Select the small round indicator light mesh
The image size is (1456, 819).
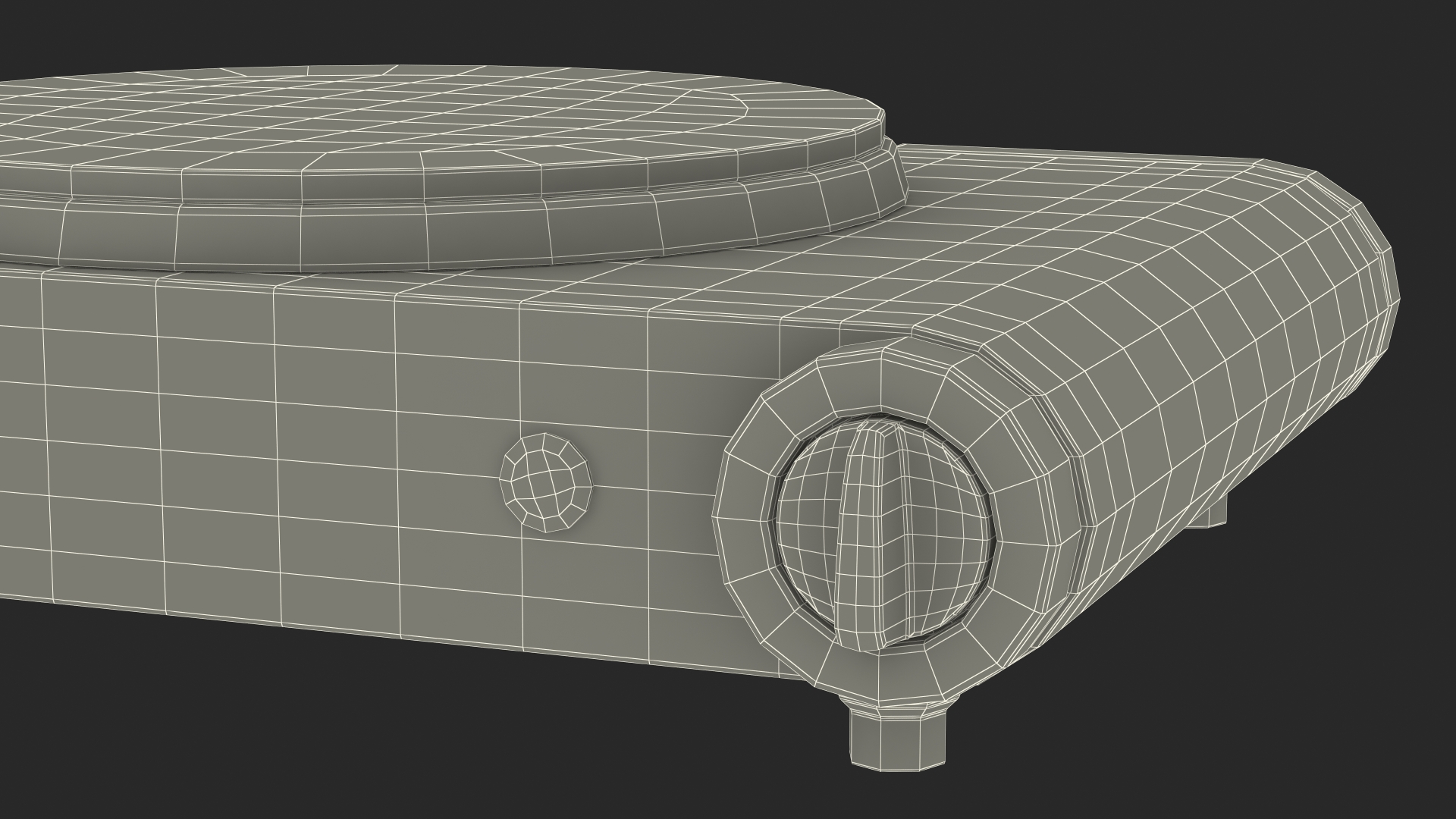pyautogui.click(x=546, y=482)
